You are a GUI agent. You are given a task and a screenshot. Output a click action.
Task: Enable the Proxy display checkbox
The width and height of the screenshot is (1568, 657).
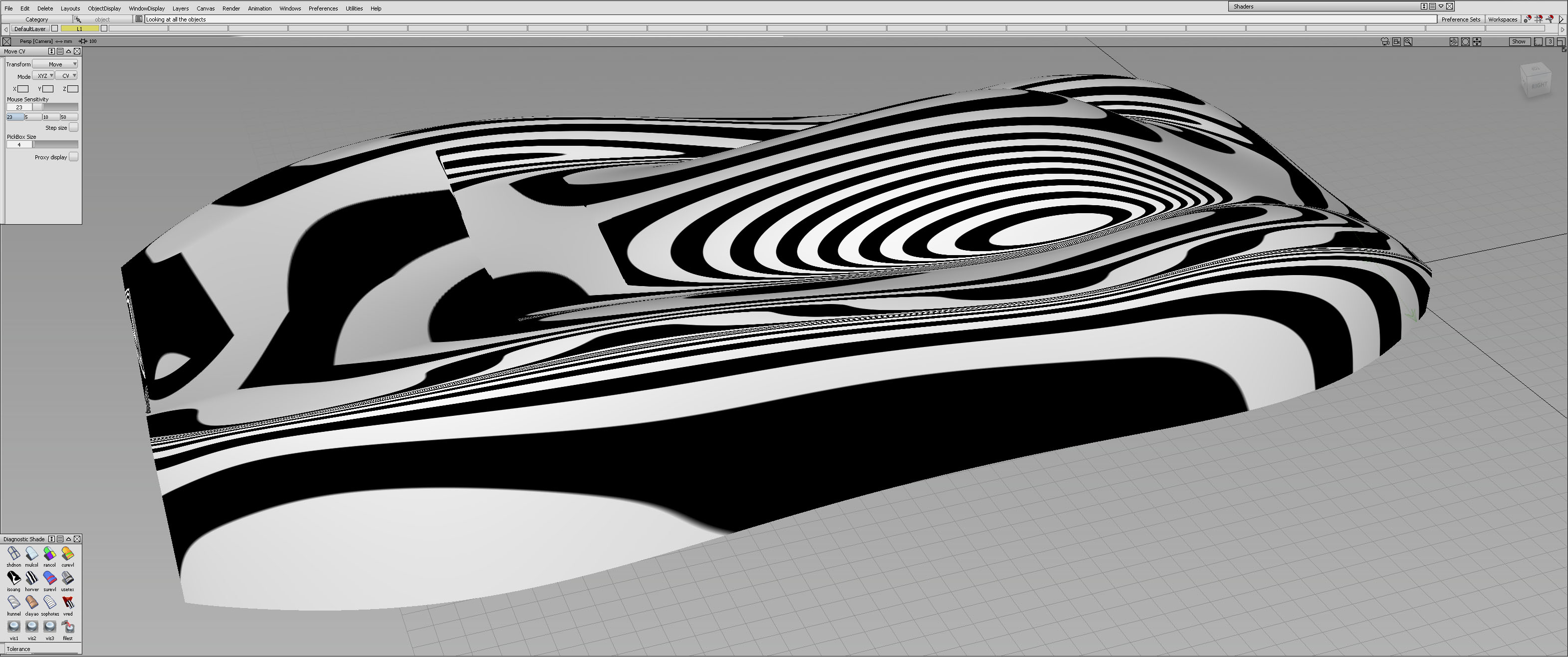73,156
